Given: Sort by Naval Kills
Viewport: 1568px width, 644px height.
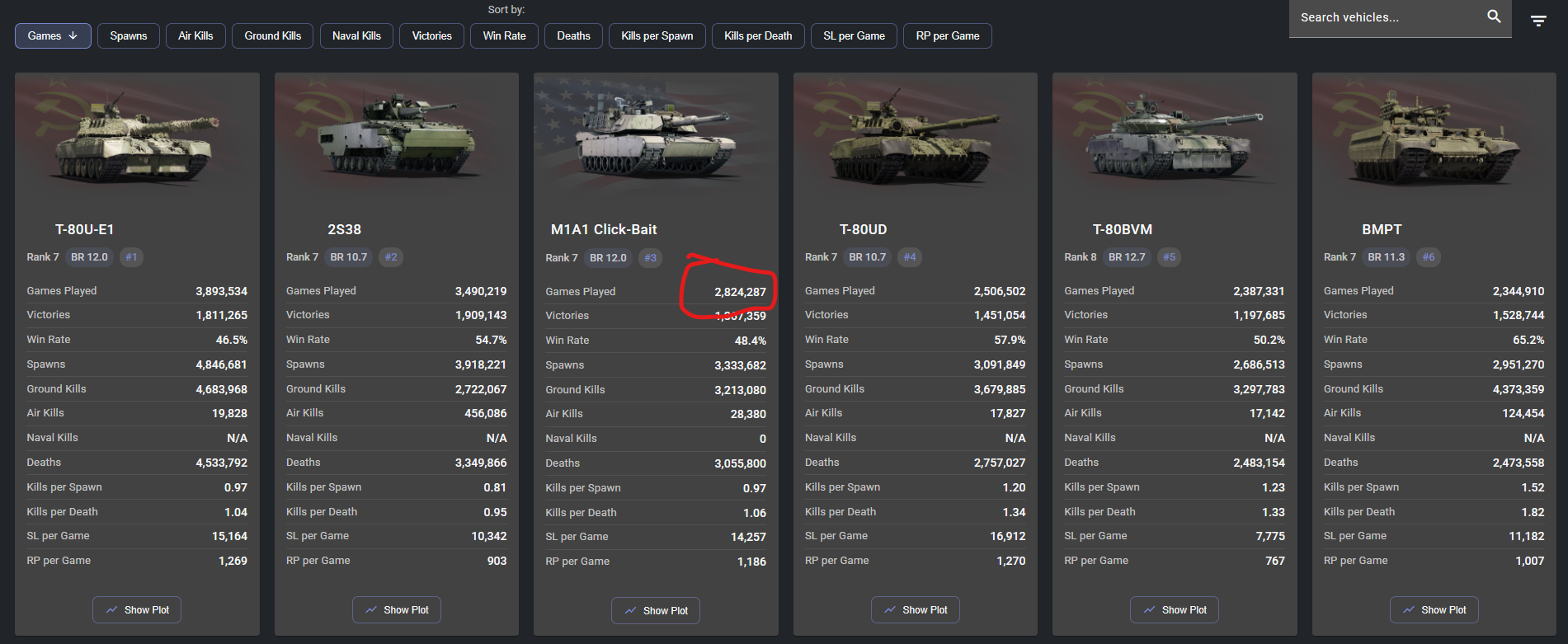Looking at the screenshot, I should click(356, 36).
